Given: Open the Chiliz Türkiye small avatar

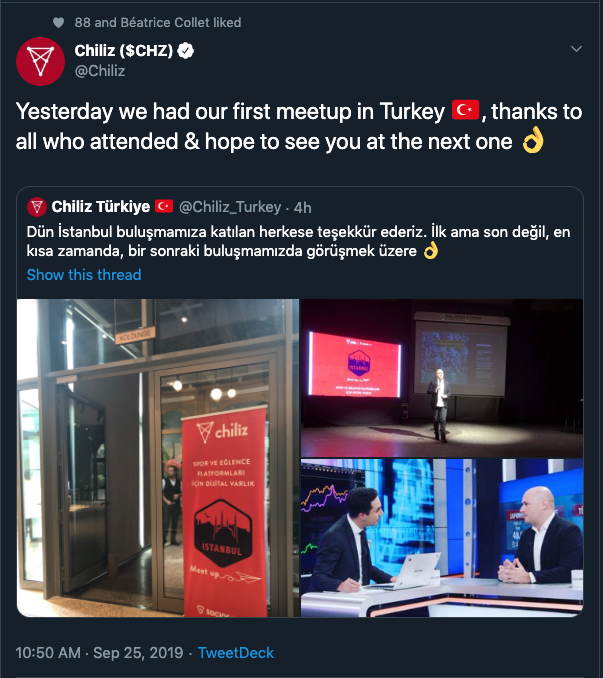Looking at the screenshot, I should coord(37,207).
